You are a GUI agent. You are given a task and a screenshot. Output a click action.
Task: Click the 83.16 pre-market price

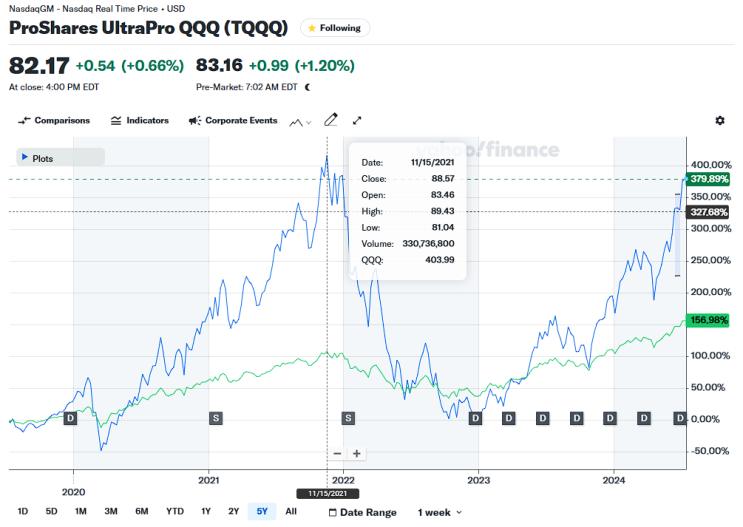coord(219,65)
